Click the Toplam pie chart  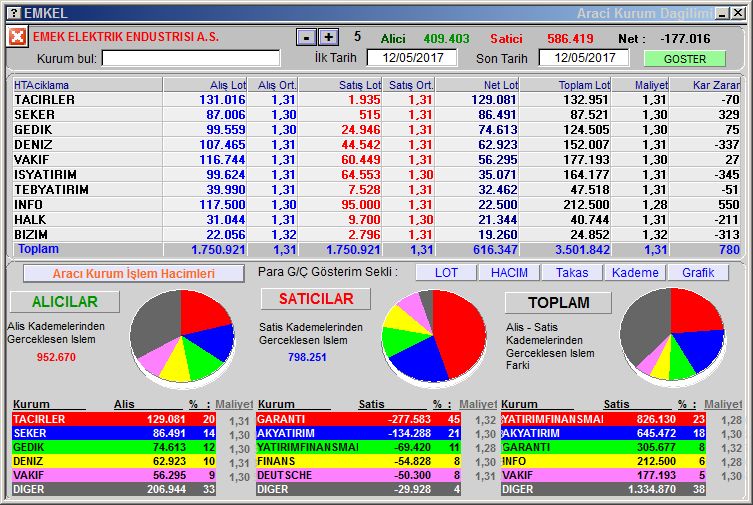(x=672, y=335)
